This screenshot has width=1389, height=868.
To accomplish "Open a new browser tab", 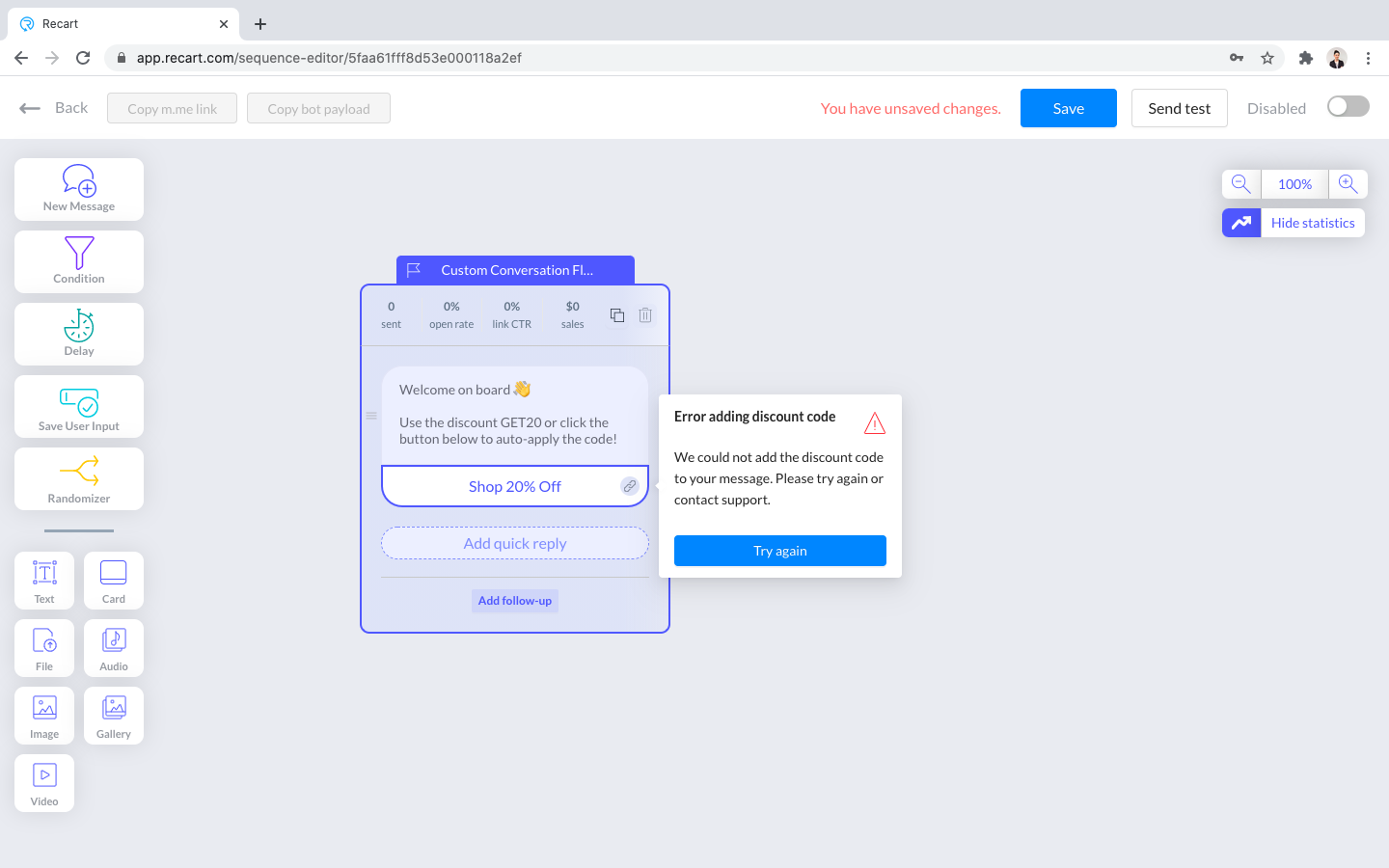I will click(260, 24).
